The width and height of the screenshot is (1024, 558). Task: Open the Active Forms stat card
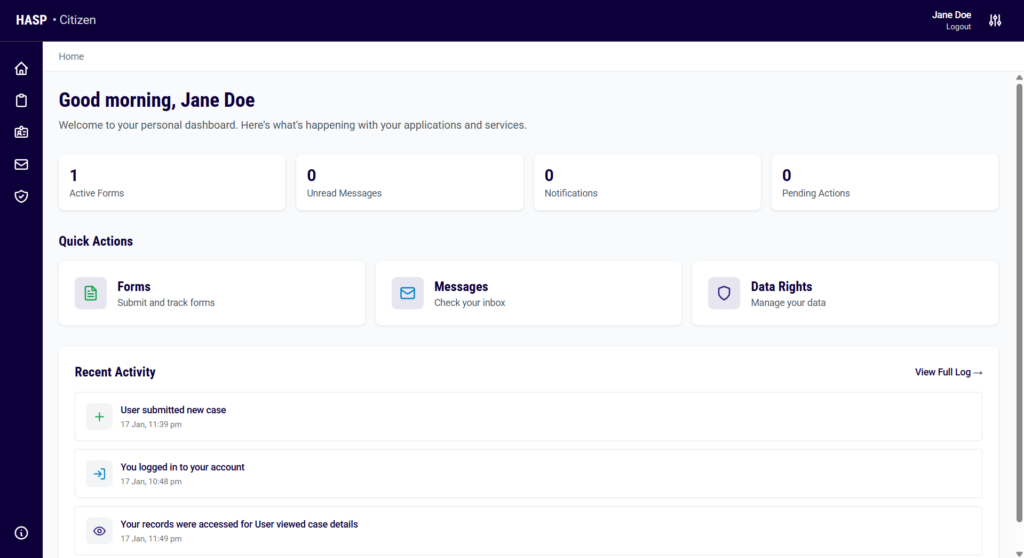[x=172, y=182]
